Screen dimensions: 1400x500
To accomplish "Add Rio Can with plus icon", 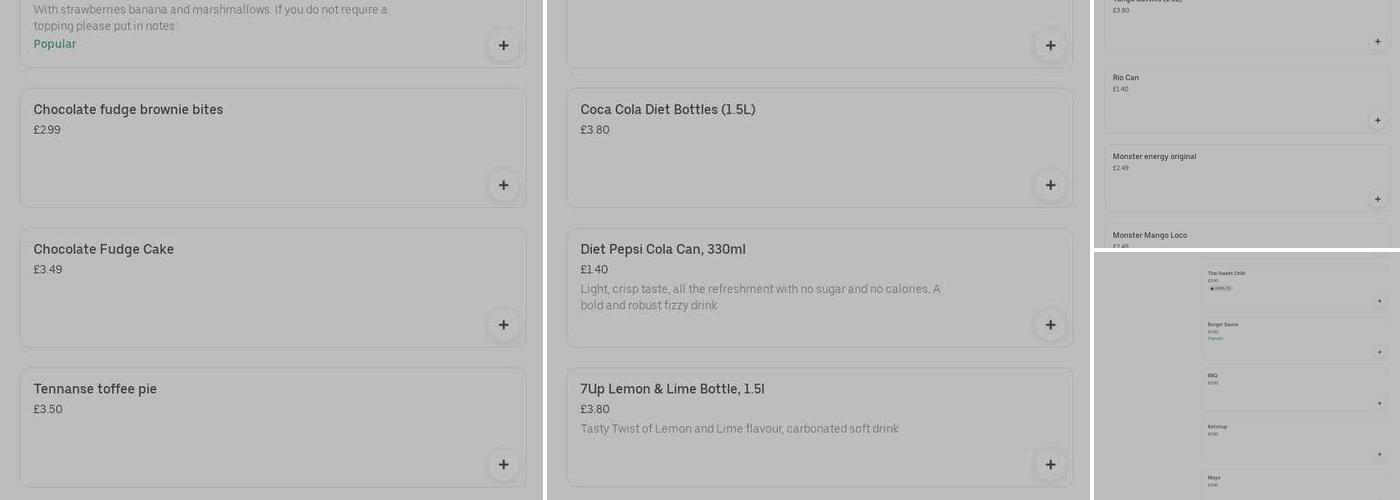I will point(1377,120).
